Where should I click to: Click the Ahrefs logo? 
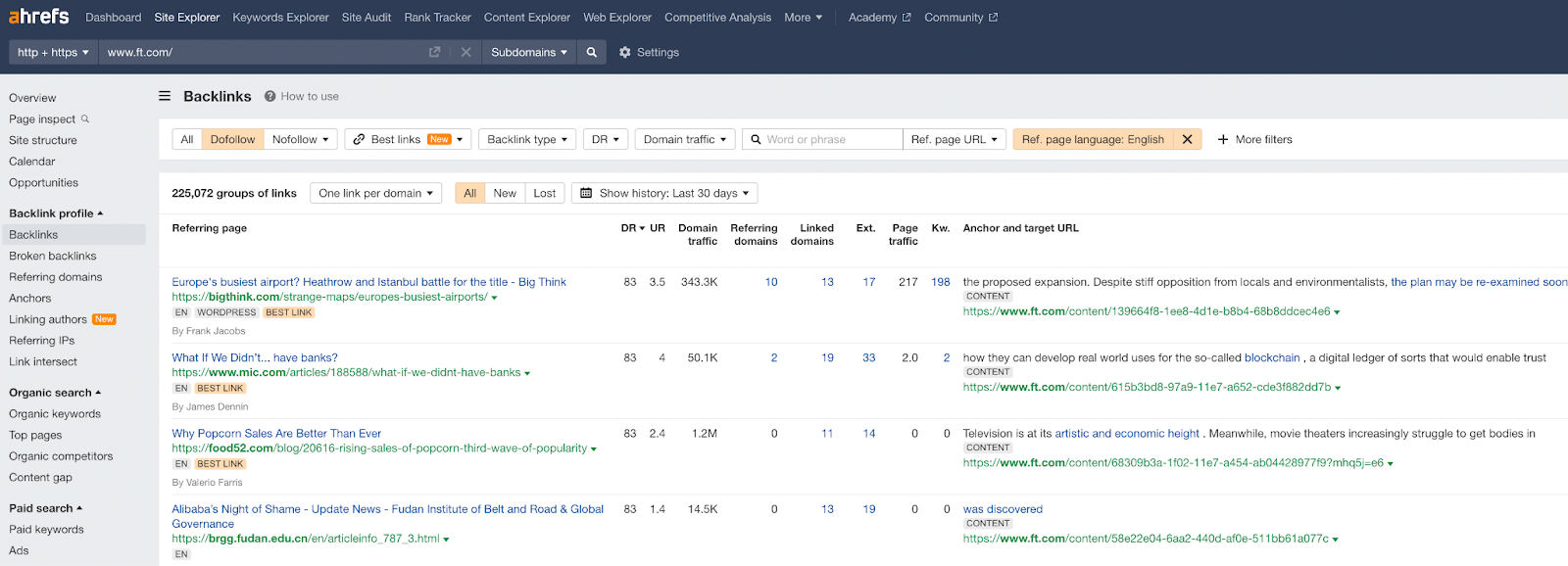click(x=39, y=17)
